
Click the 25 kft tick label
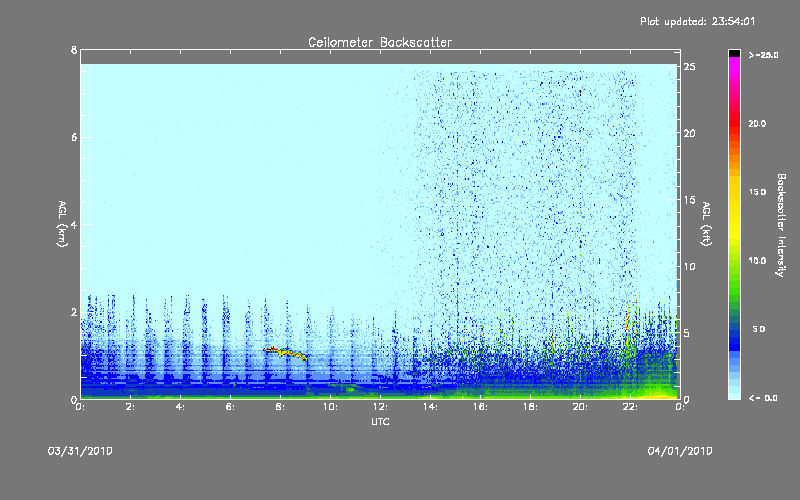[690, 67]
